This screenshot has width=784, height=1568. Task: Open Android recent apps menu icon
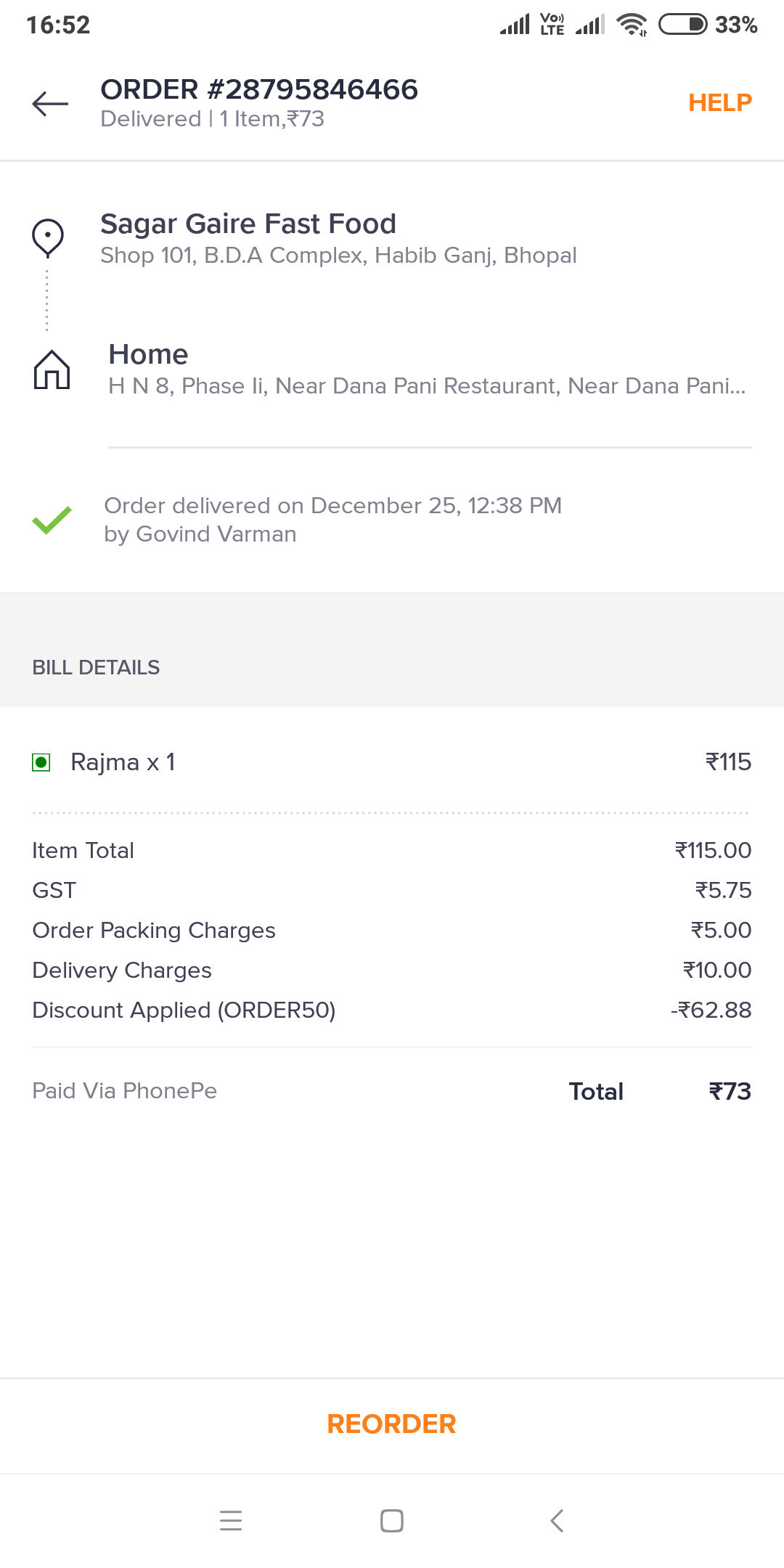coord(231,1520)
